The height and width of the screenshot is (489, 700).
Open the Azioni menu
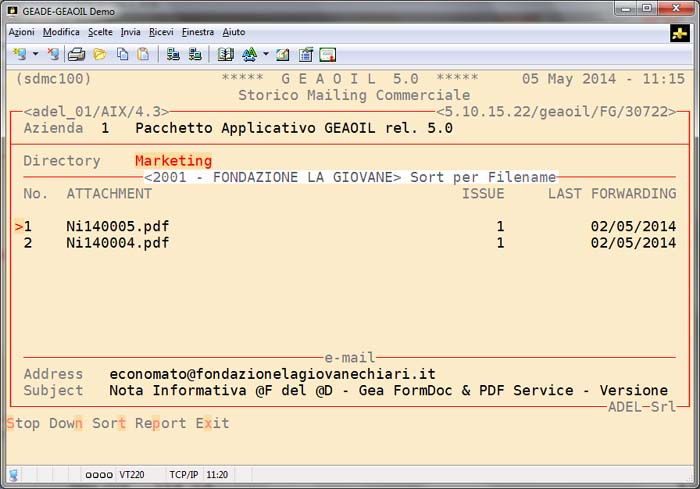click(21, 32)
